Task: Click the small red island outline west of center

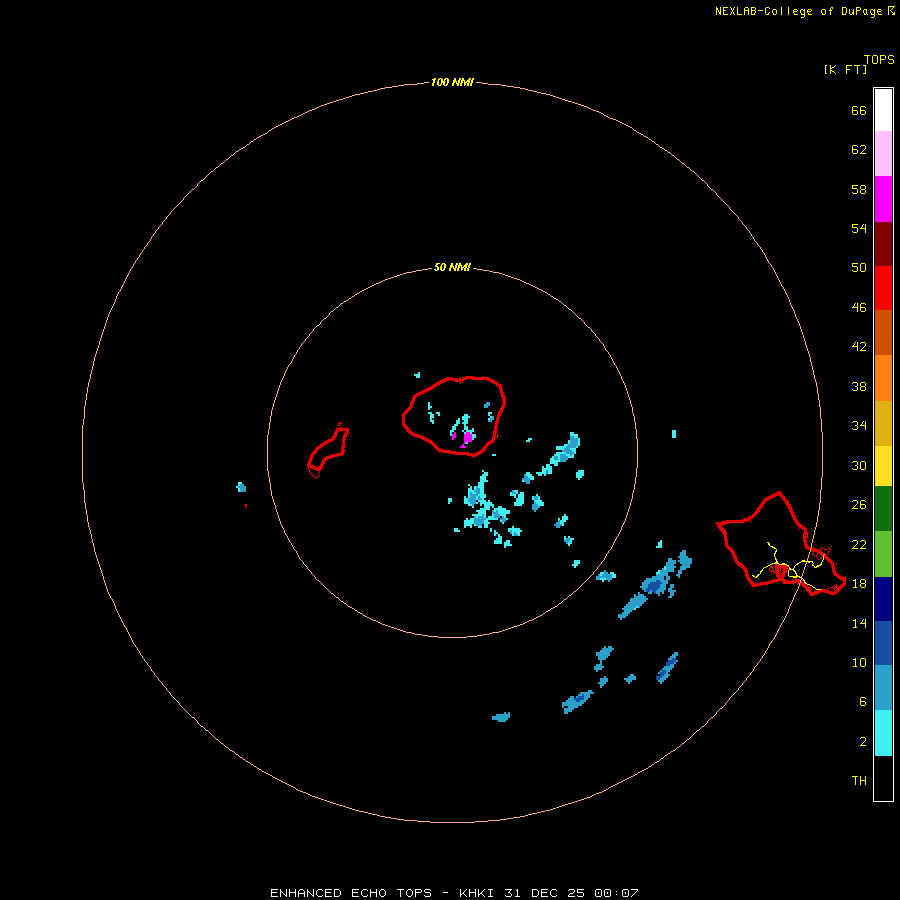Action: point(328,450)
